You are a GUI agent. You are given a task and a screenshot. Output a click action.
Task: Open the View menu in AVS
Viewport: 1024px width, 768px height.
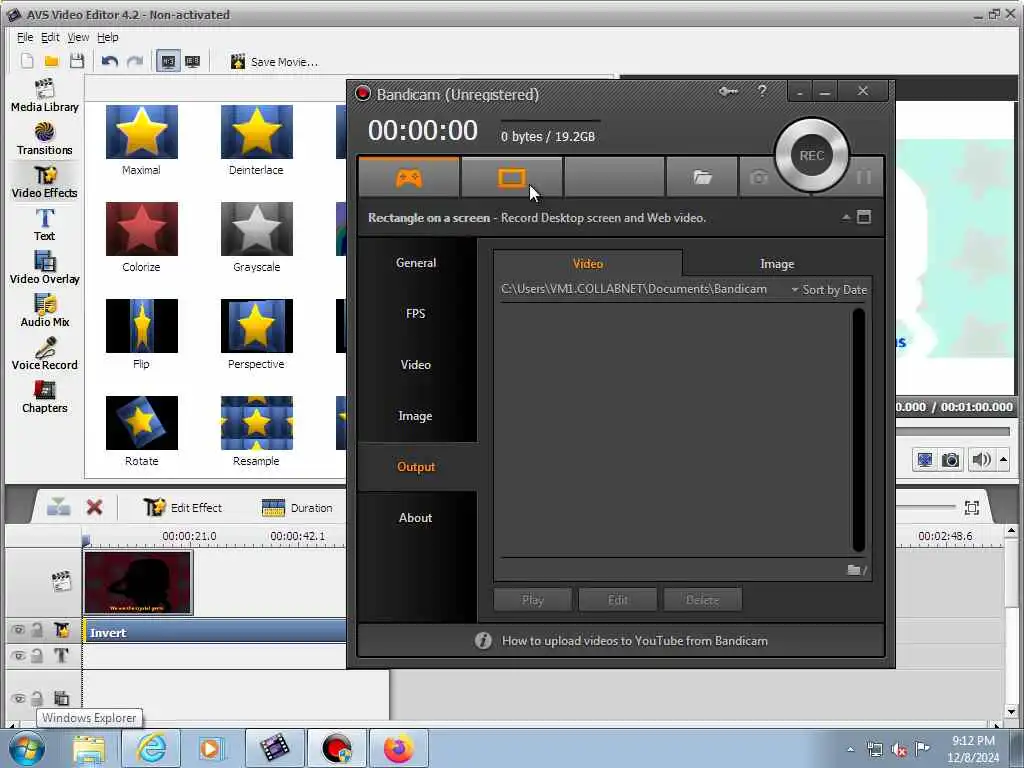click(x=78, y=37)
